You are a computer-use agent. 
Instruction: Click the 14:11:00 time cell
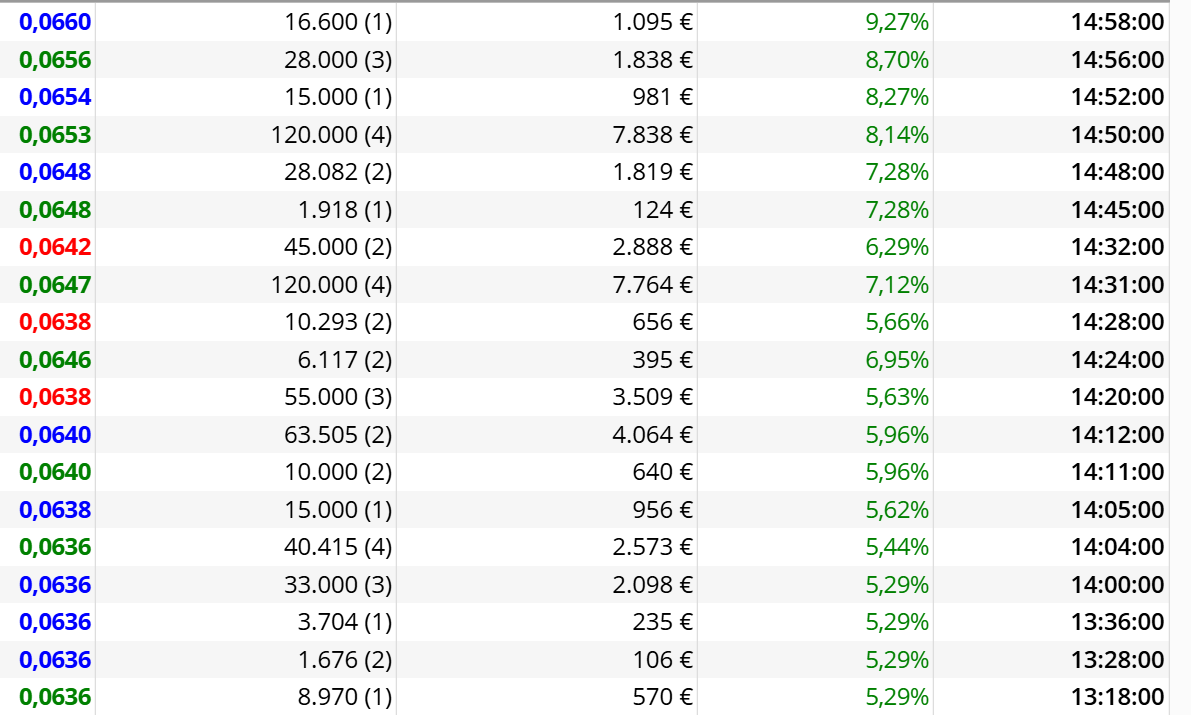[1117, 472]
